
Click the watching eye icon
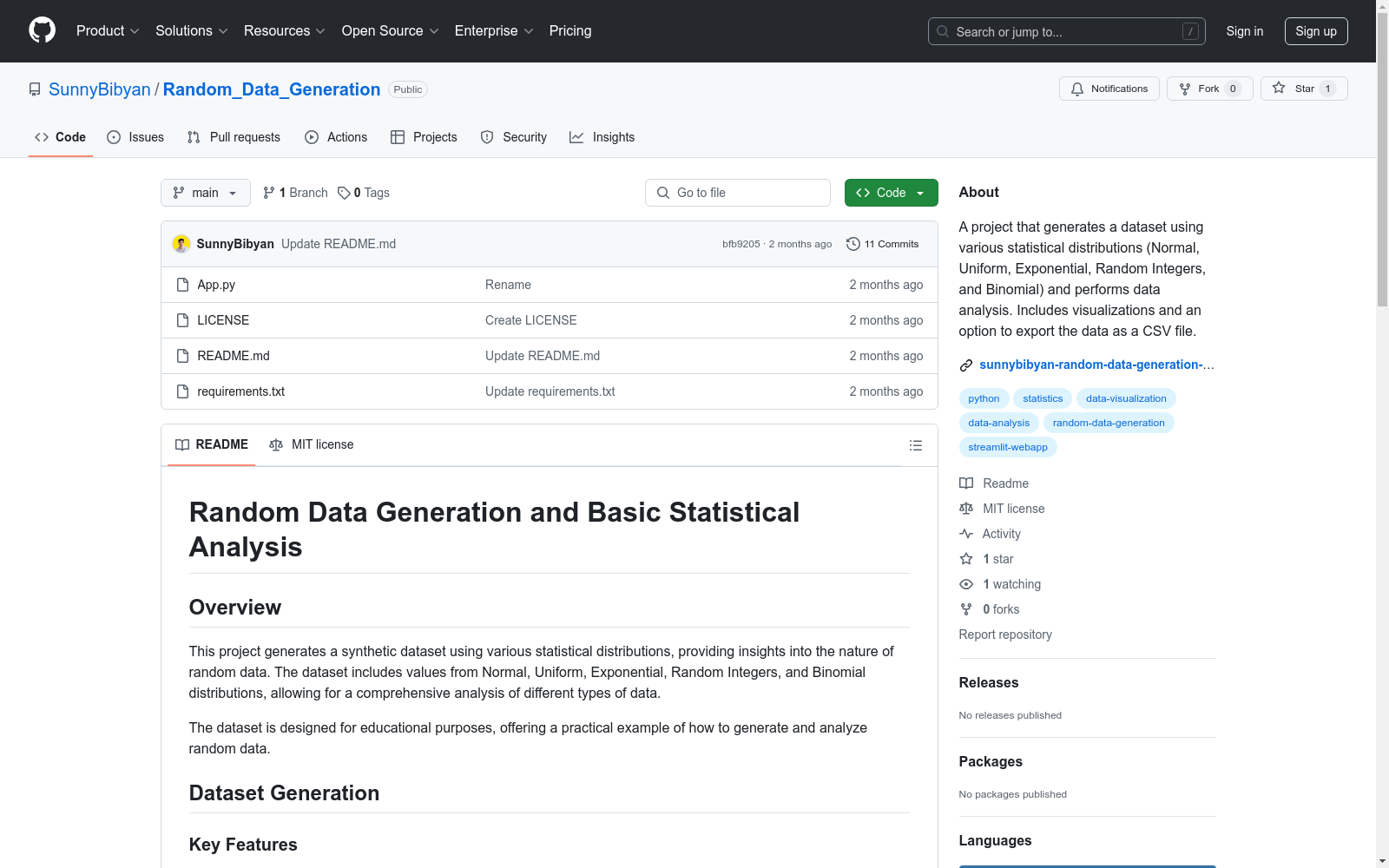coord(966,584)
